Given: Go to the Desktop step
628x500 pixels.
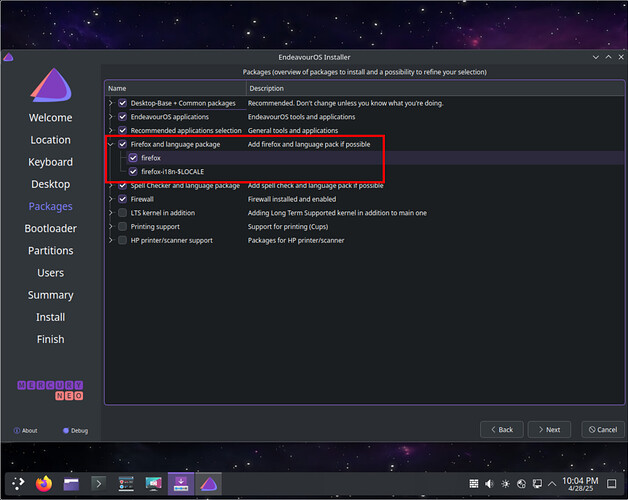Looking at the screenshot, I should pos(50,184).
